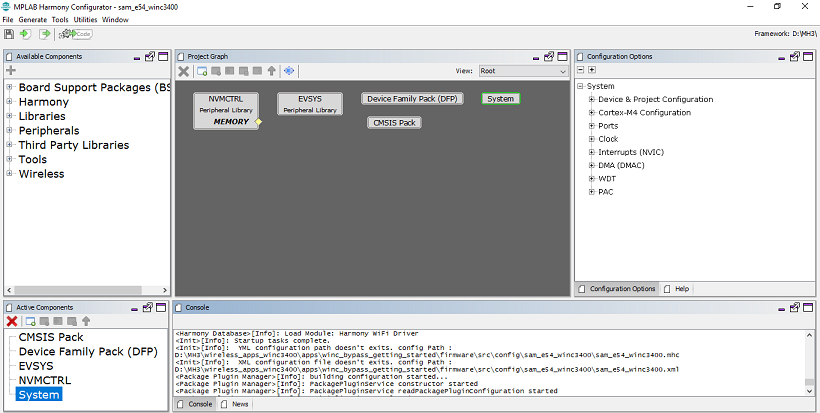Click the Export configuration green-arrow icon
The width and height of the screenshot is (820, 413).
tap(45, 34)
